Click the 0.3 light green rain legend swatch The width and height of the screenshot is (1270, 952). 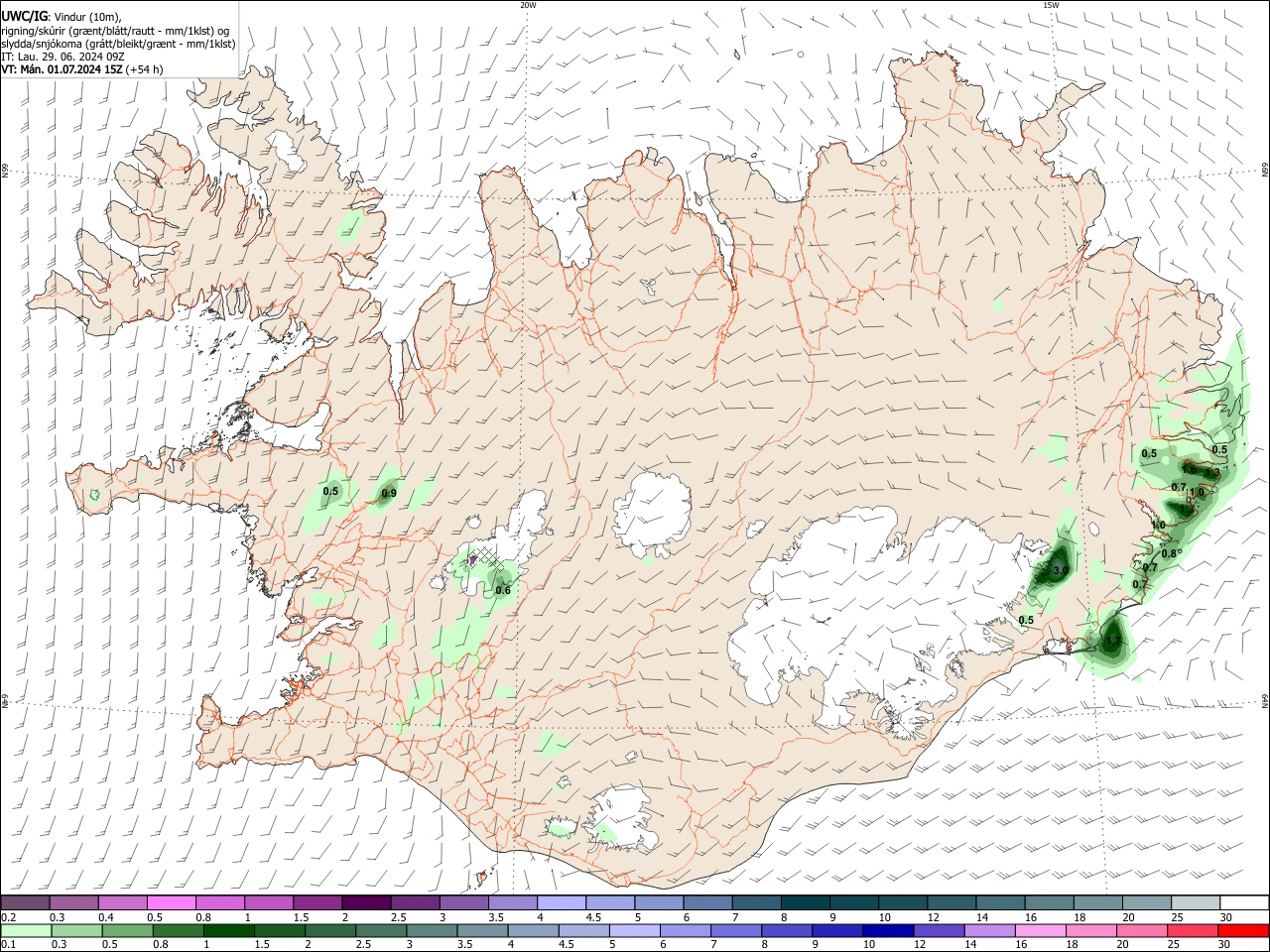(78, 930)
